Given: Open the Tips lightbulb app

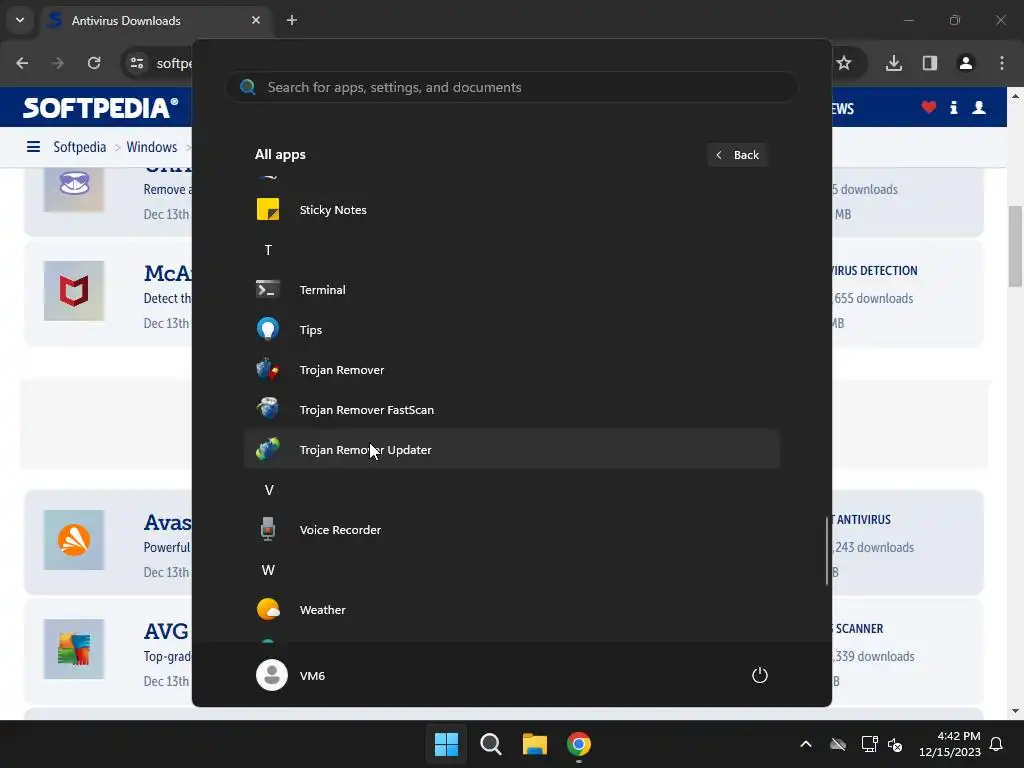Looking at the screenshot, I should point(268,329).
